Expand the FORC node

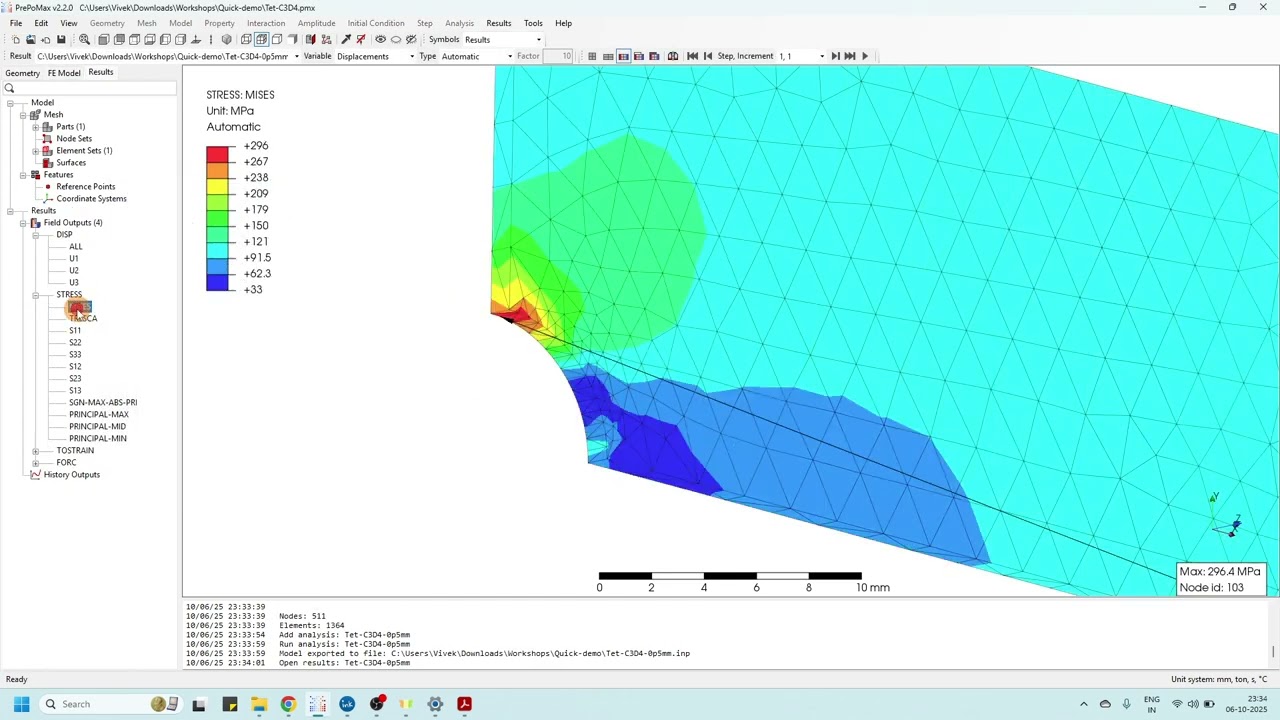coord(35,463)
